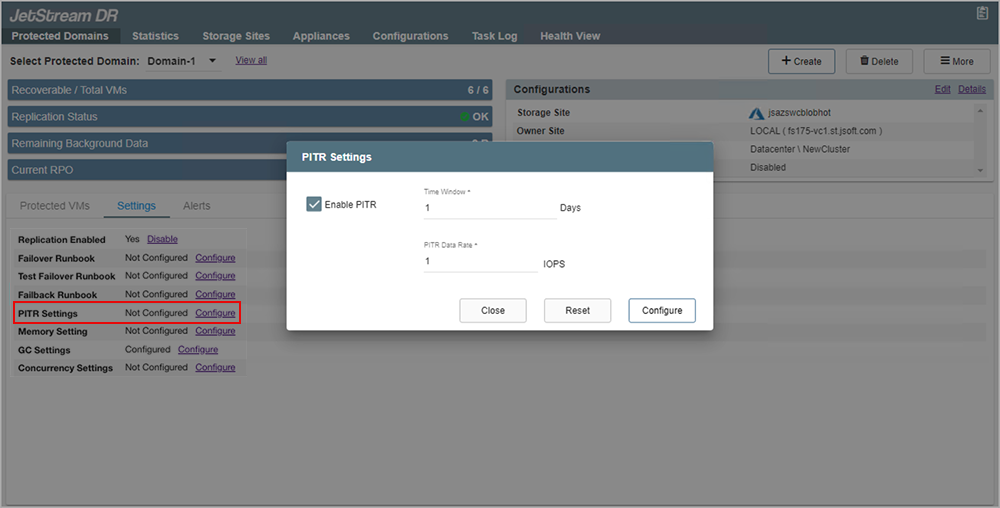This screenshot has width=1000, height=508.
Task: Open the More actions menu
Action: pos(956,61)
